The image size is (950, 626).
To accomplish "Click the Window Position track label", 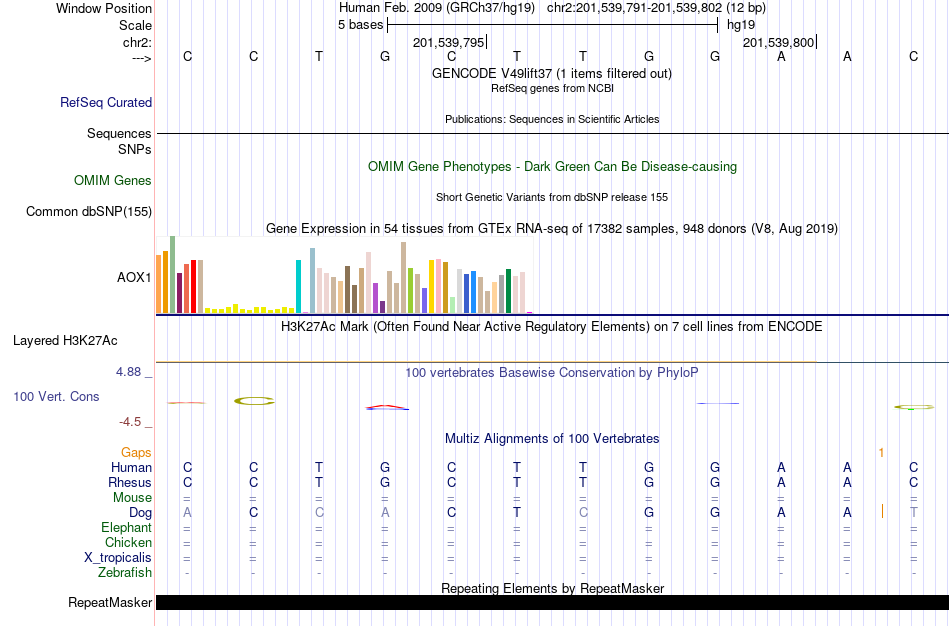I will 104,8.
